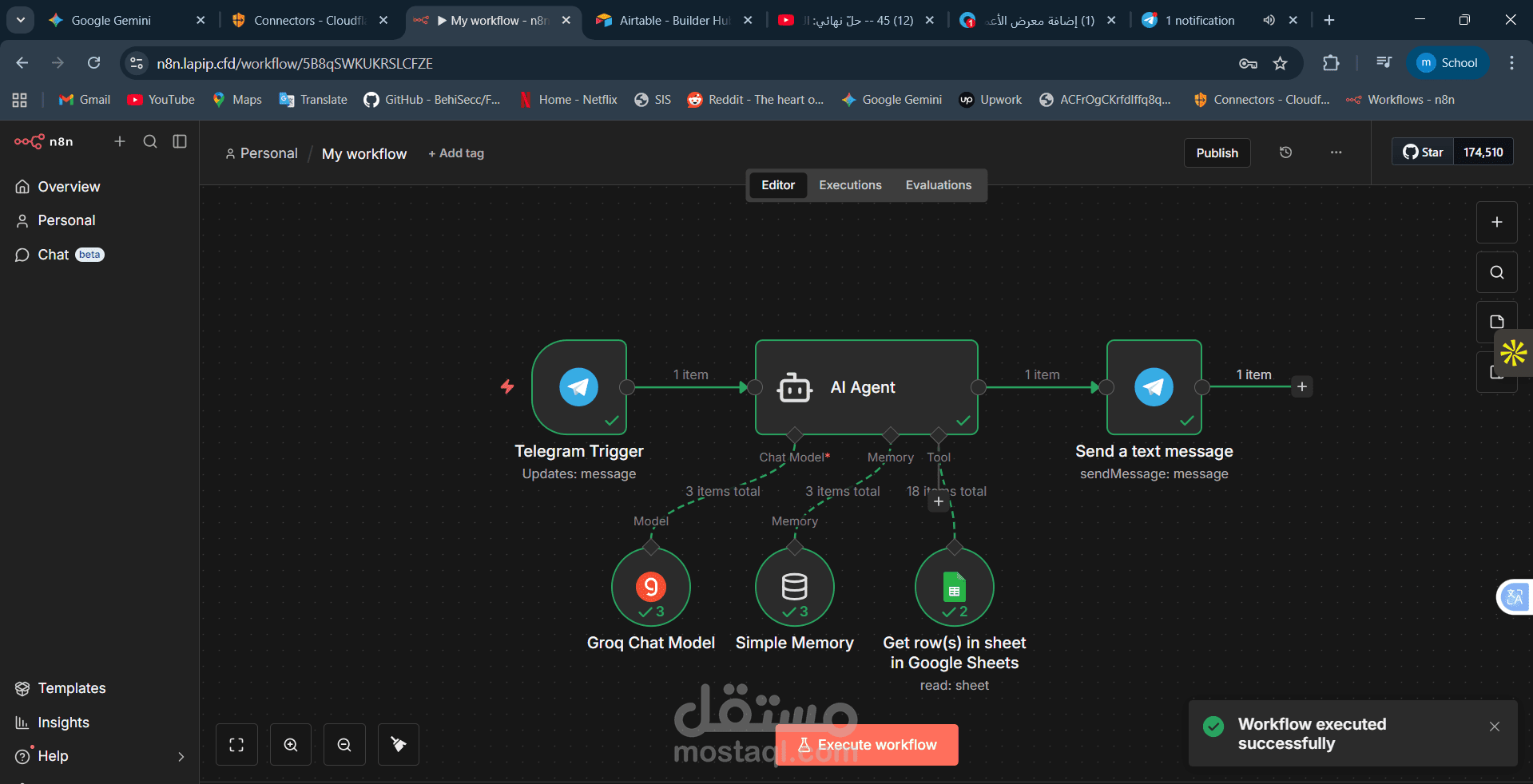The width and height of the screenshot is (1533, 784).
Task: Dismiss the Workflow executed successfully toast
Action: [x=1495, y=727]
